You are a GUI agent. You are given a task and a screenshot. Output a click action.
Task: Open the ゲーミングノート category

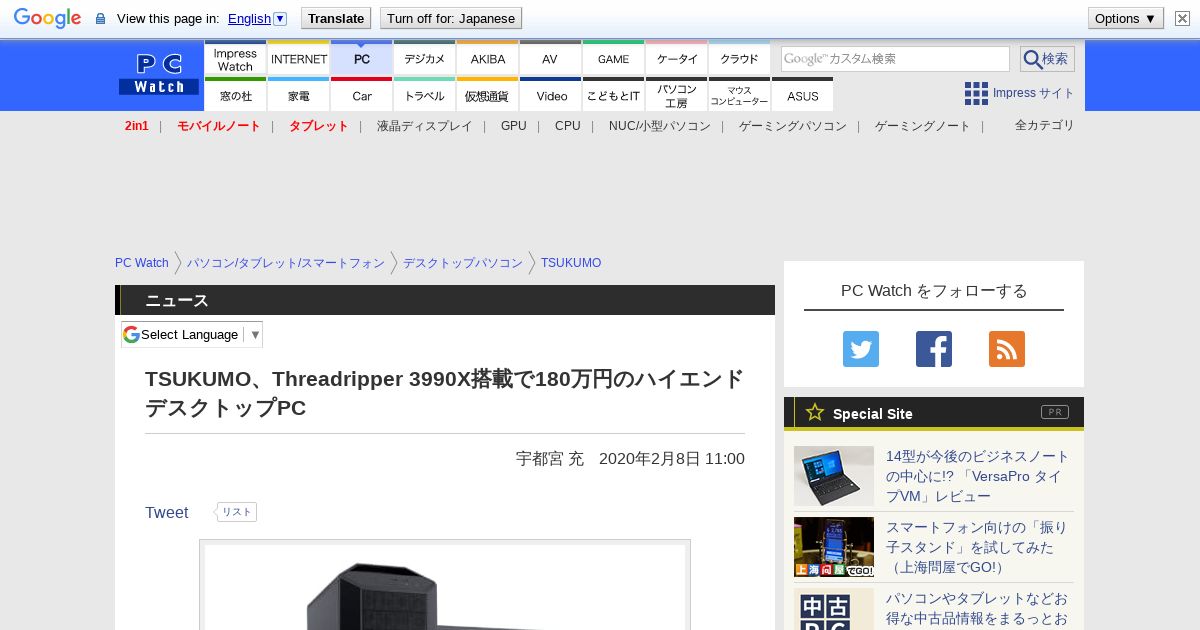(923, 126)
